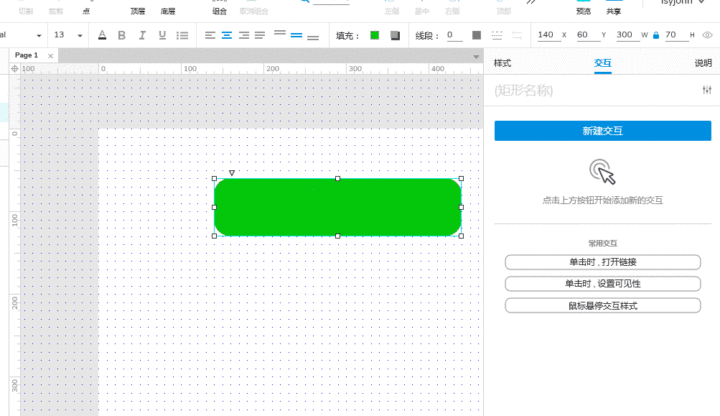The width and height of the screenshot is (720, 416).
Task: Open the arrow style icon
Action: [x=517, y=35]
